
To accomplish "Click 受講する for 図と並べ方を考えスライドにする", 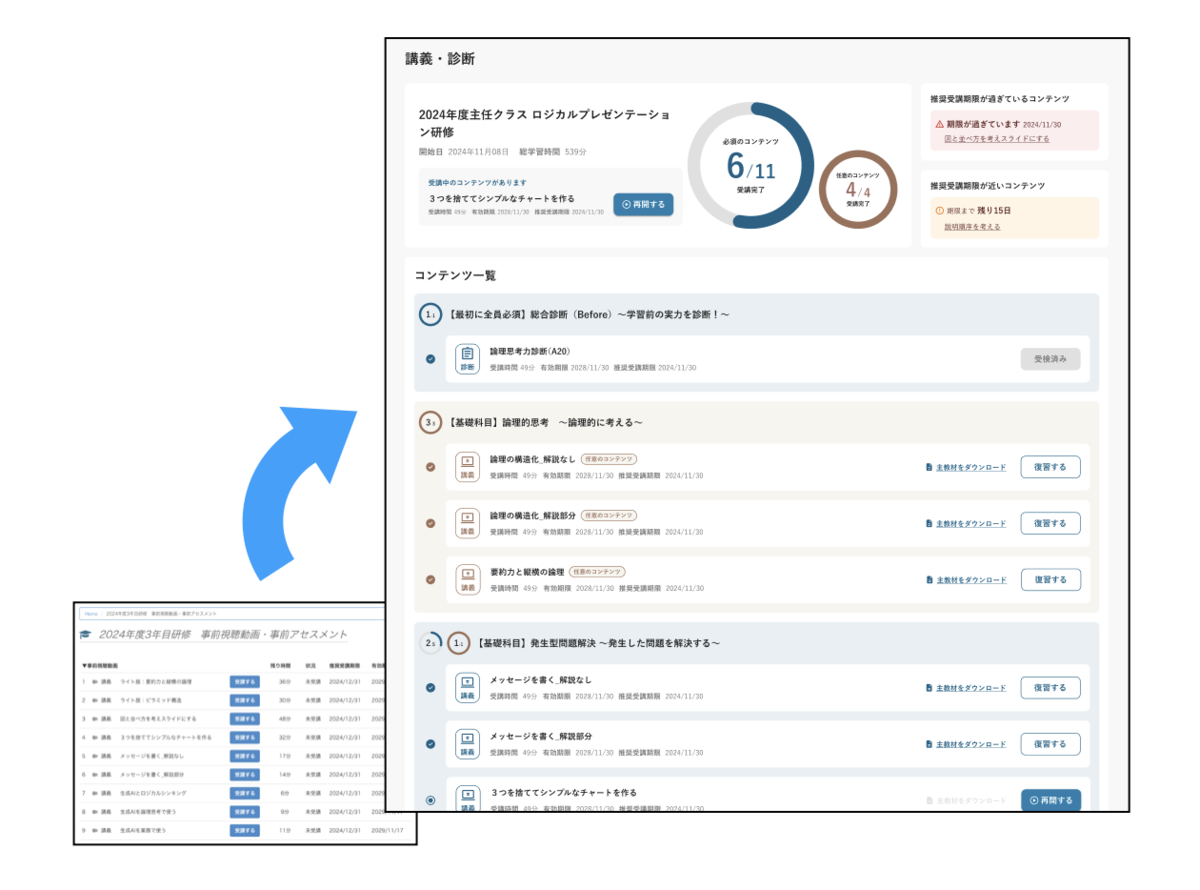I will (x=244, y=718).
